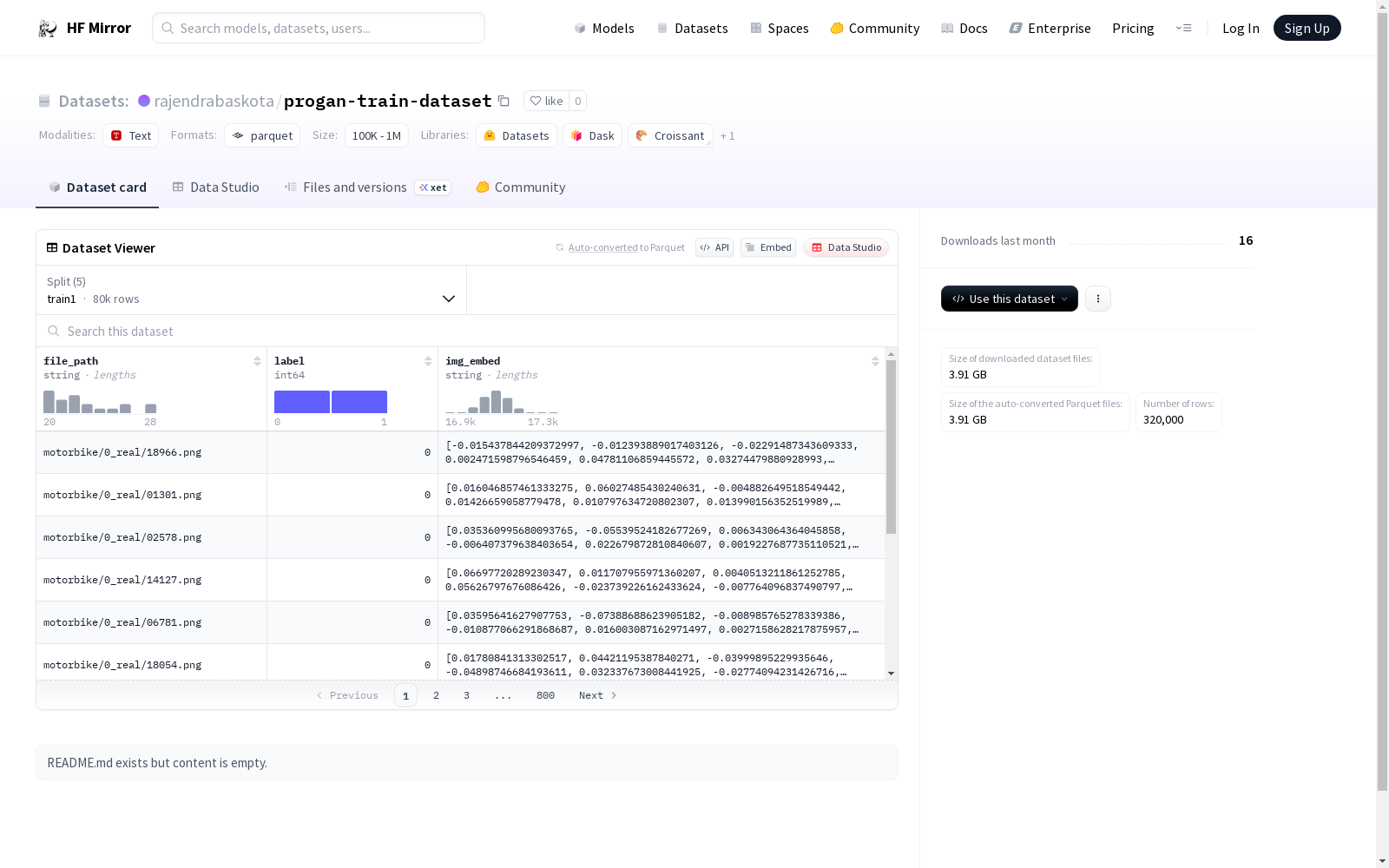Select the Dataset card tab
The height and width of the screenshot is (868, 1389).
[x=97, y=187]
